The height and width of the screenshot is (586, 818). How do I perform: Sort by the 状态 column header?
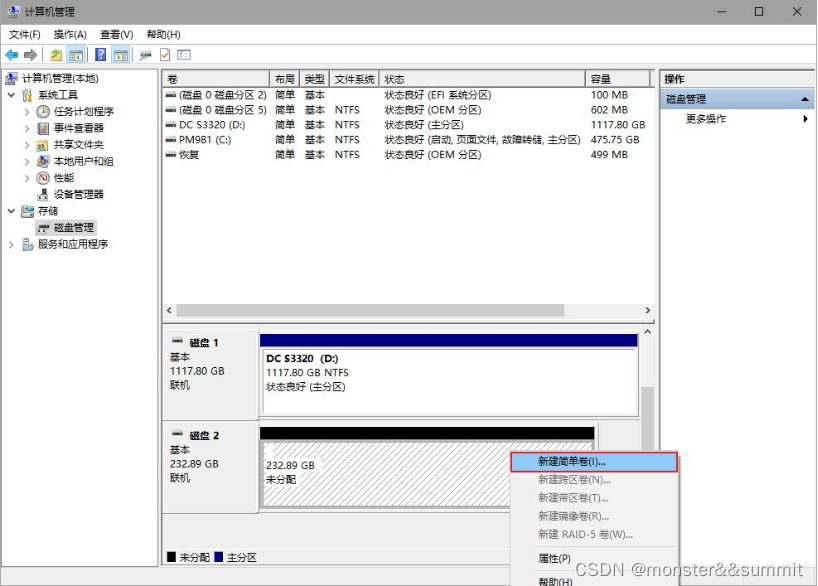[x=482, y=79]
